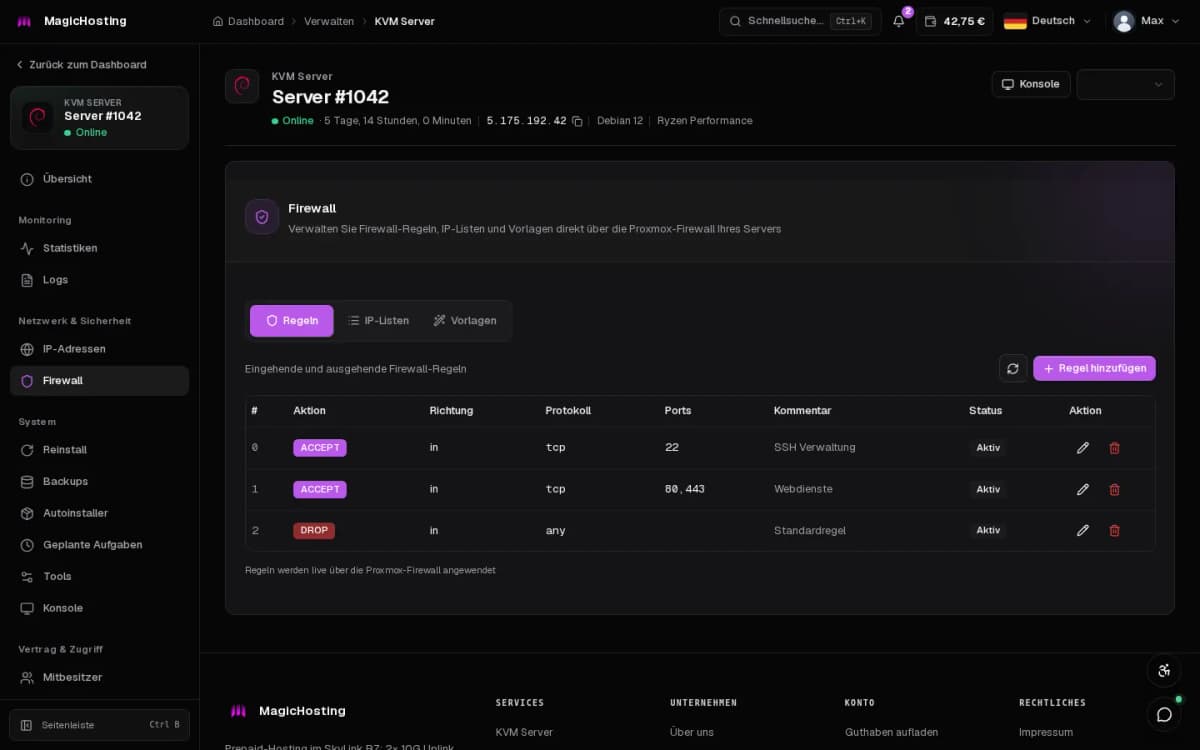Screen dimensions: 1200x750
Task: Switch to the Vorlagen tab
Action: pyautogui.click(x=465, y=321)
